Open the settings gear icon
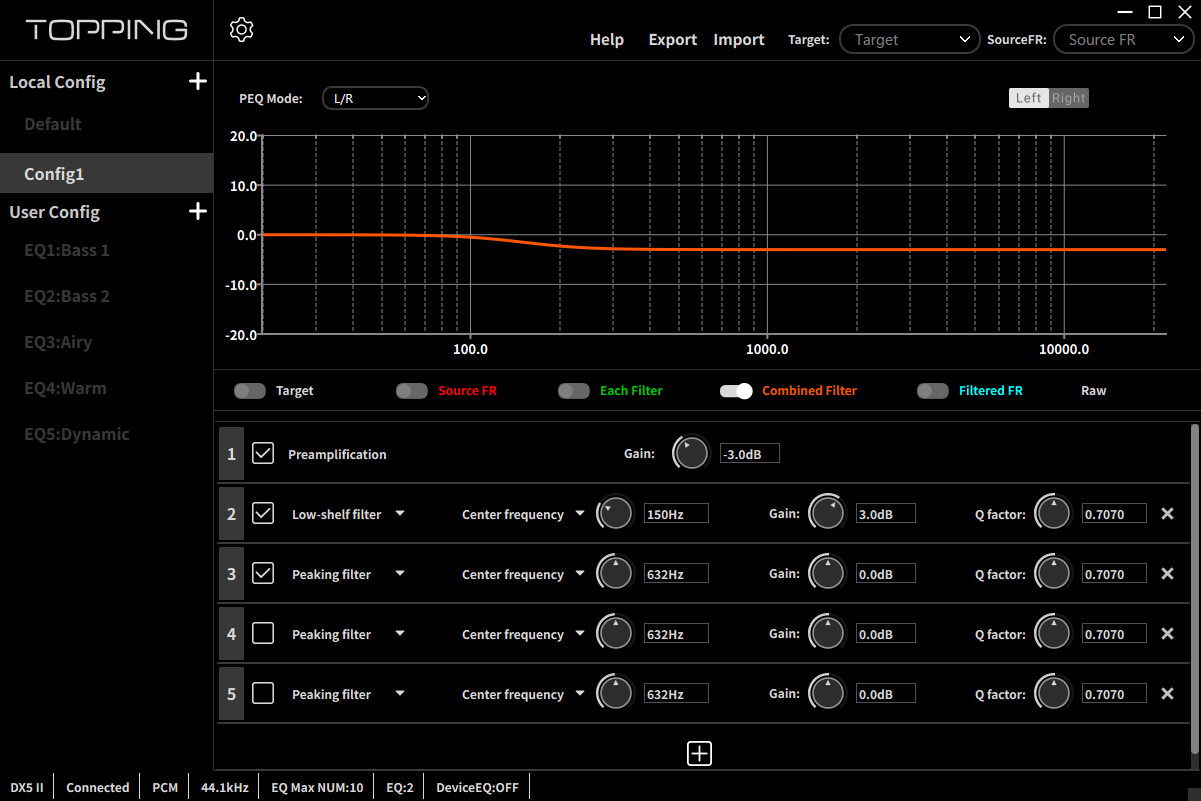This screenshot has width=1201, height=801. (241, 29)
